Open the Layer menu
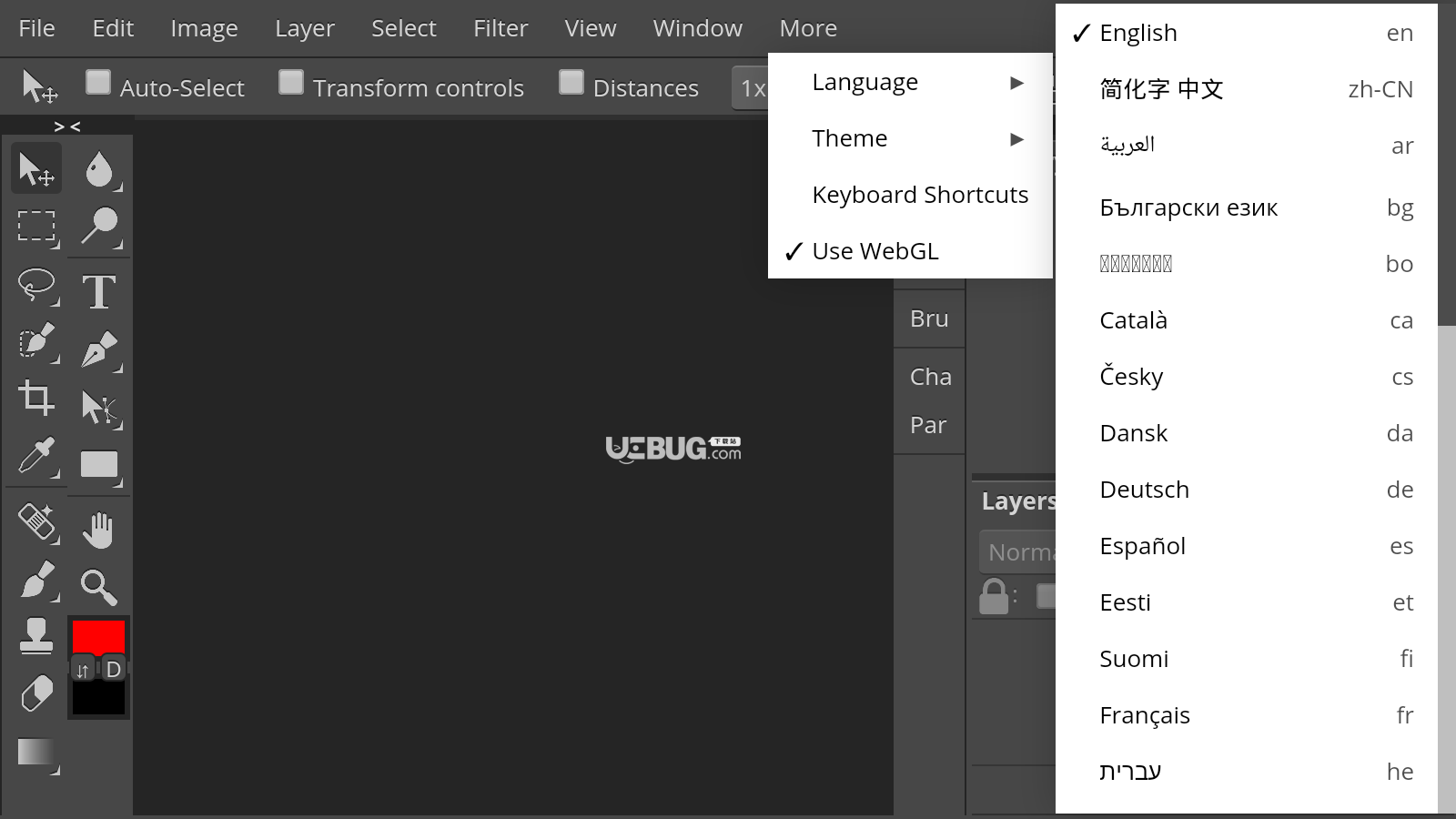1456x819 pixels. tap(305, 28)
